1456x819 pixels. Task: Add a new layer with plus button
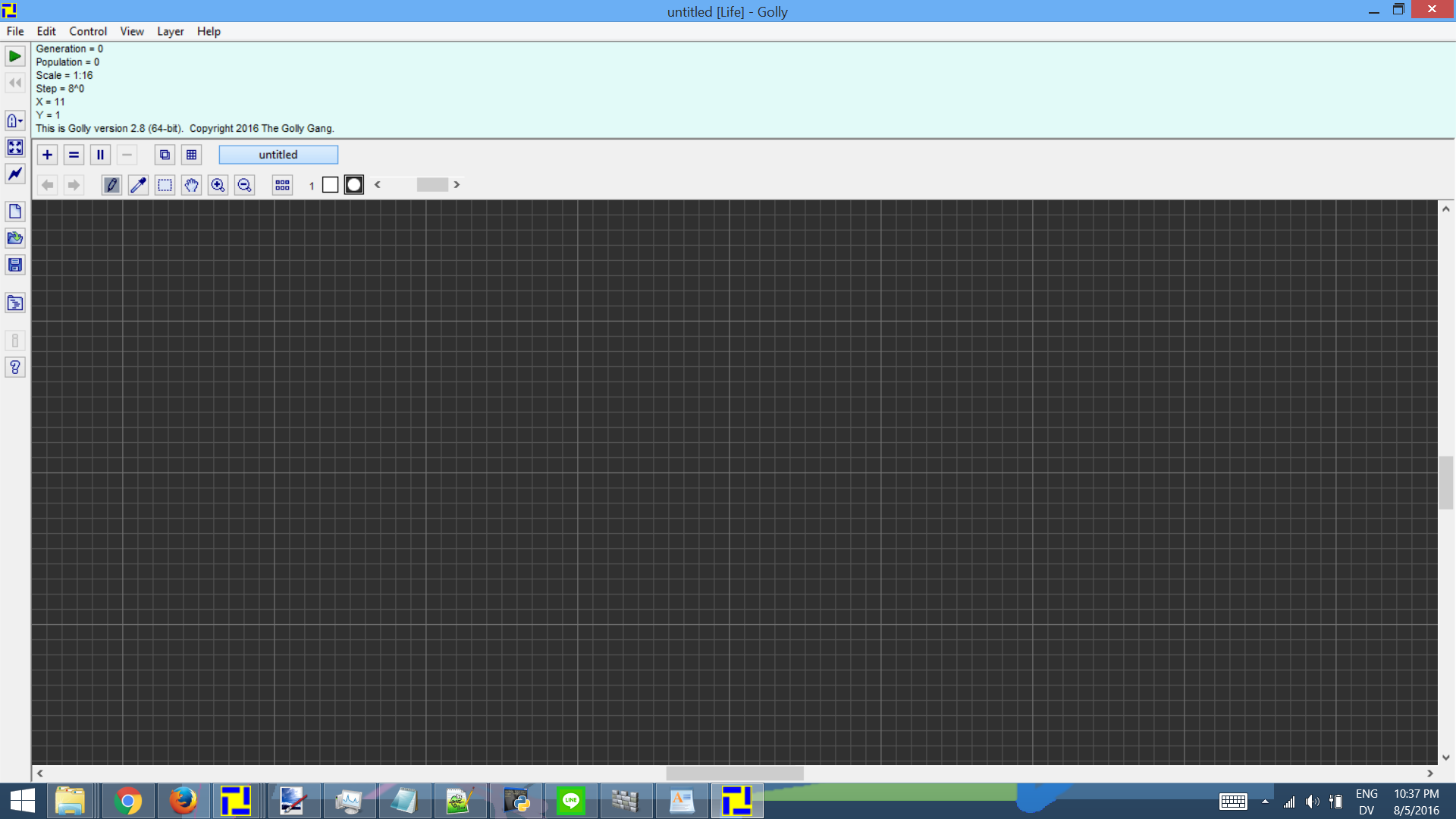click(x=47, y=155)
